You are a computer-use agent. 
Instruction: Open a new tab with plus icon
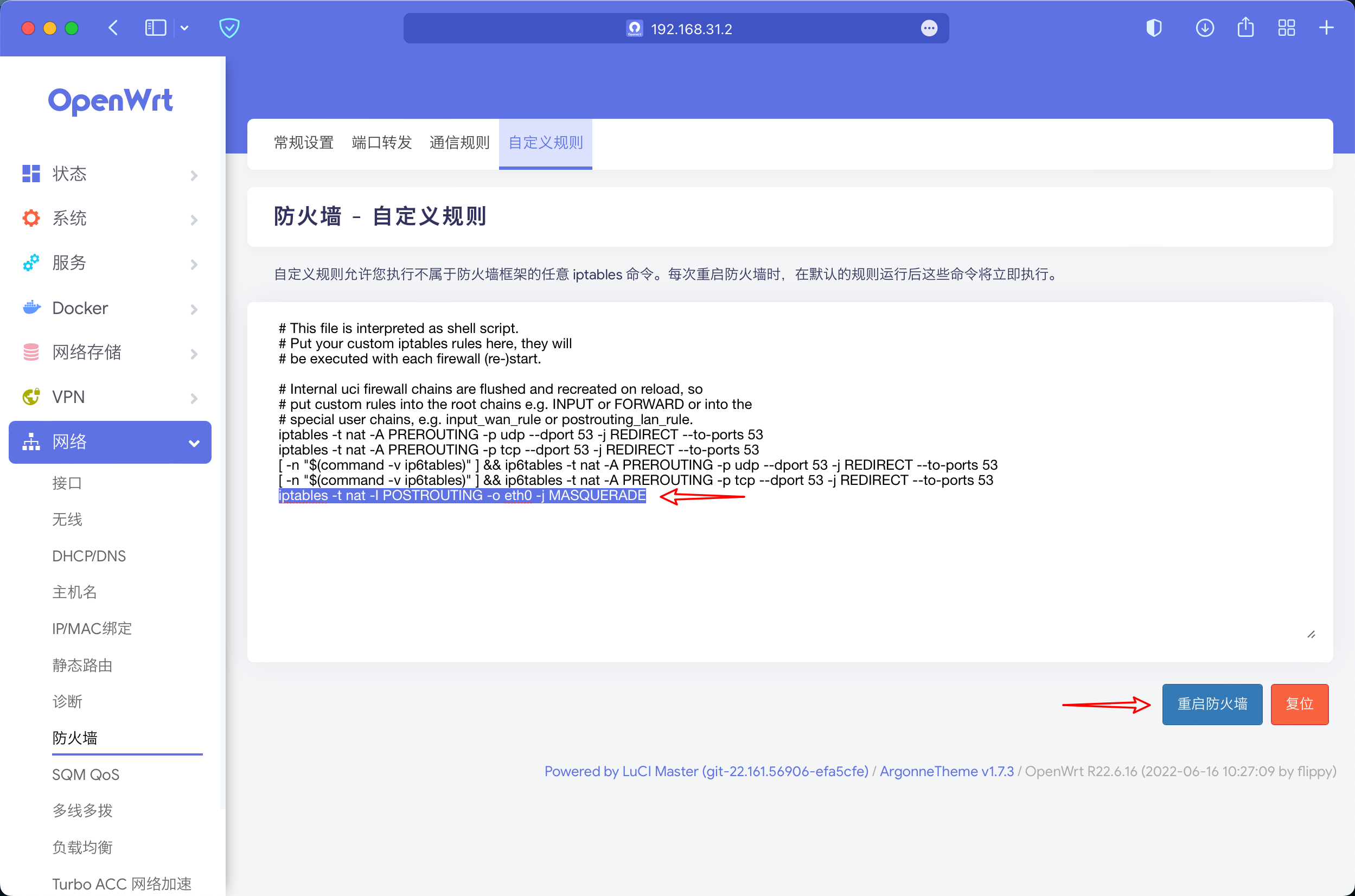[1326, 28]
